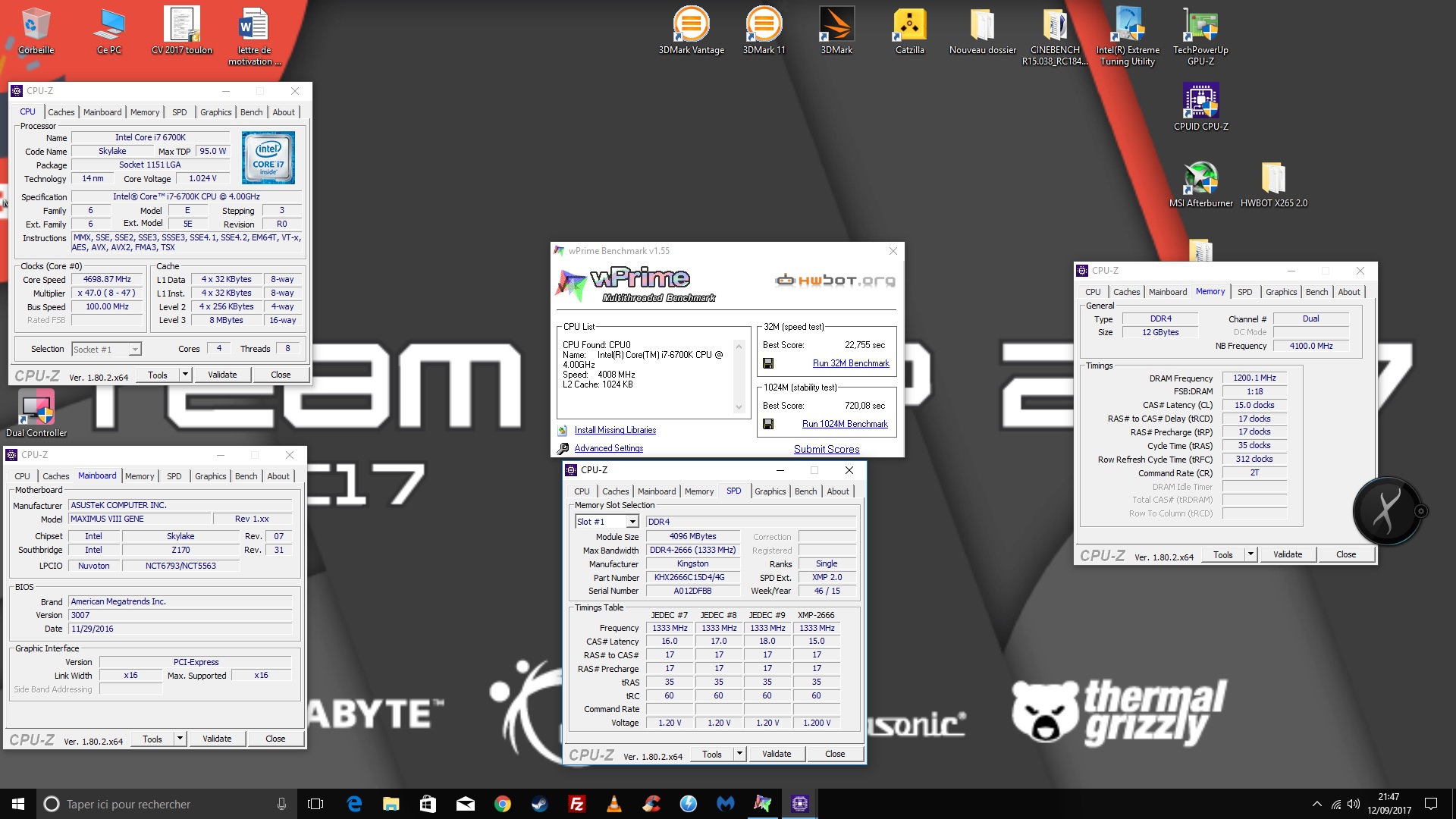Launch 3DMark Vantage shortcut
The image size is (1456, 819).
tap(691, 31)
